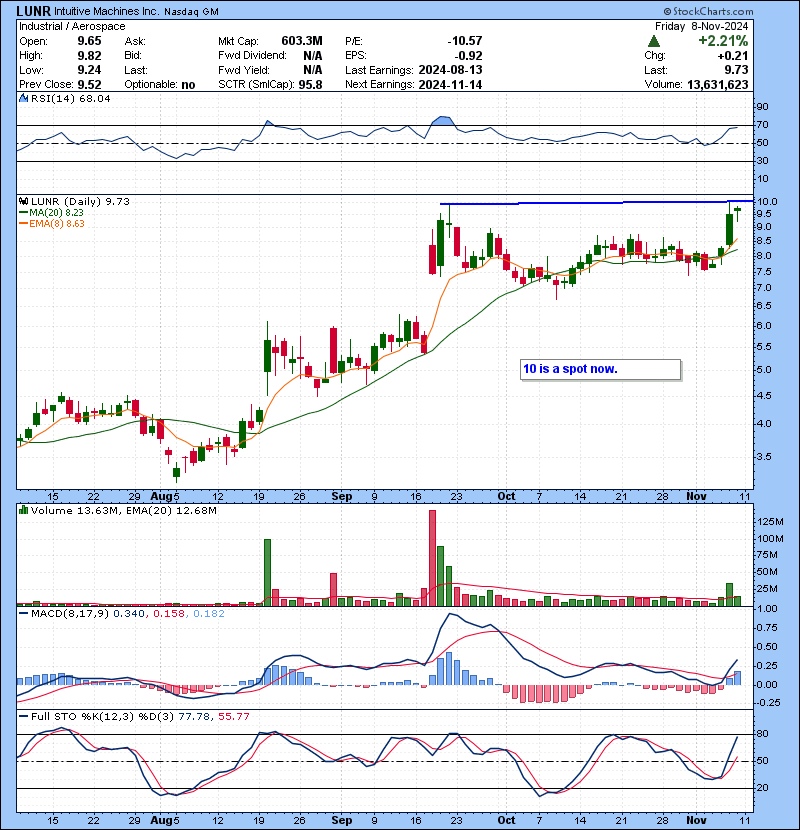Screen dimensions: 800x830
Task: Click the RSI(14) indicator icon
Action: pos(23,98)
